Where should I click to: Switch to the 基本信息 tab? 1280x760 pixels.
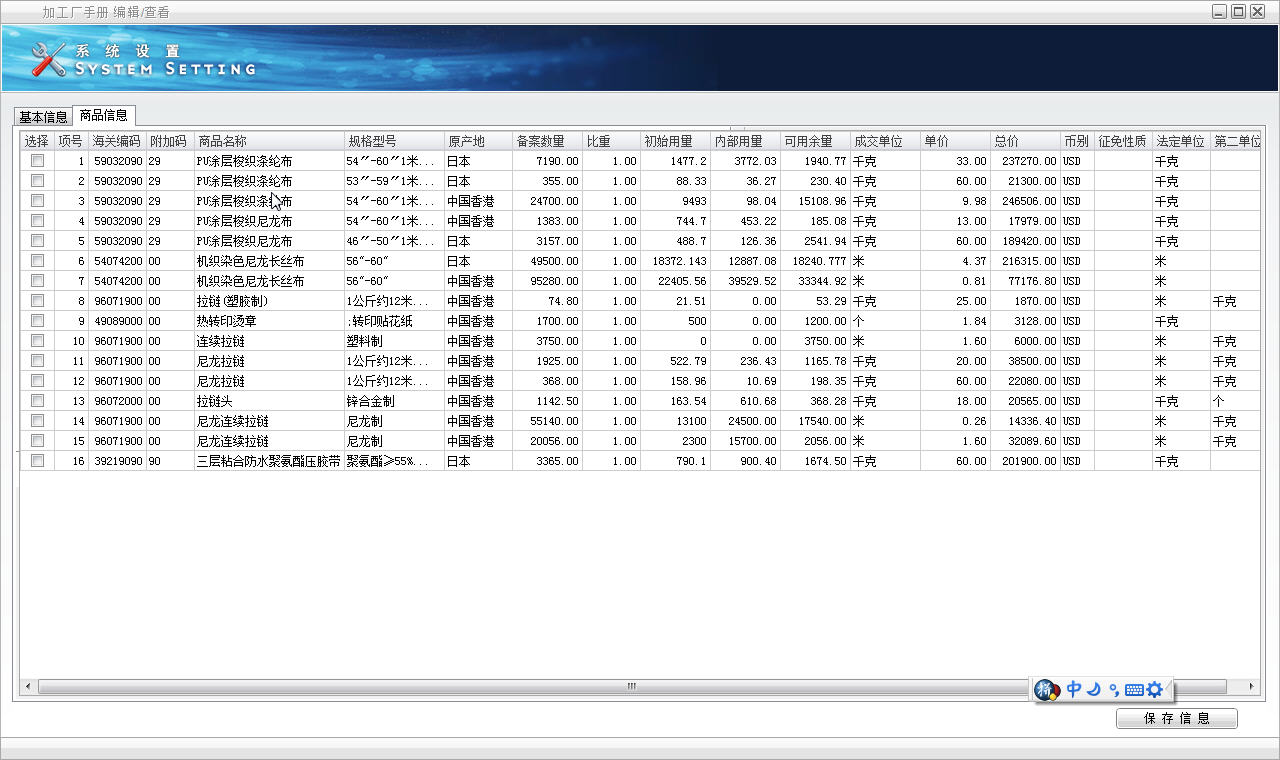click(x=43, y=117)
